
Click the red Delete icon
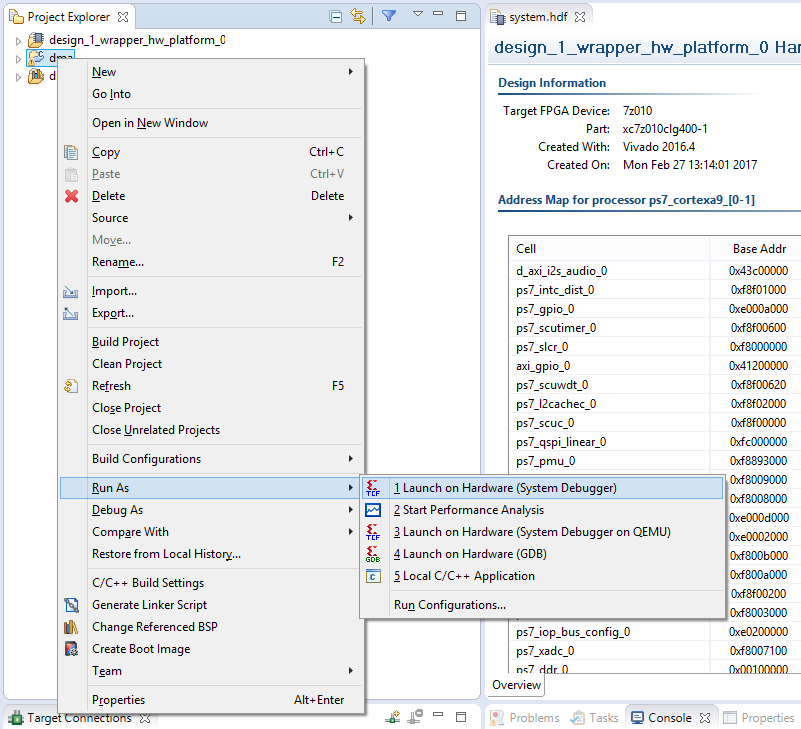pos(72,196)
